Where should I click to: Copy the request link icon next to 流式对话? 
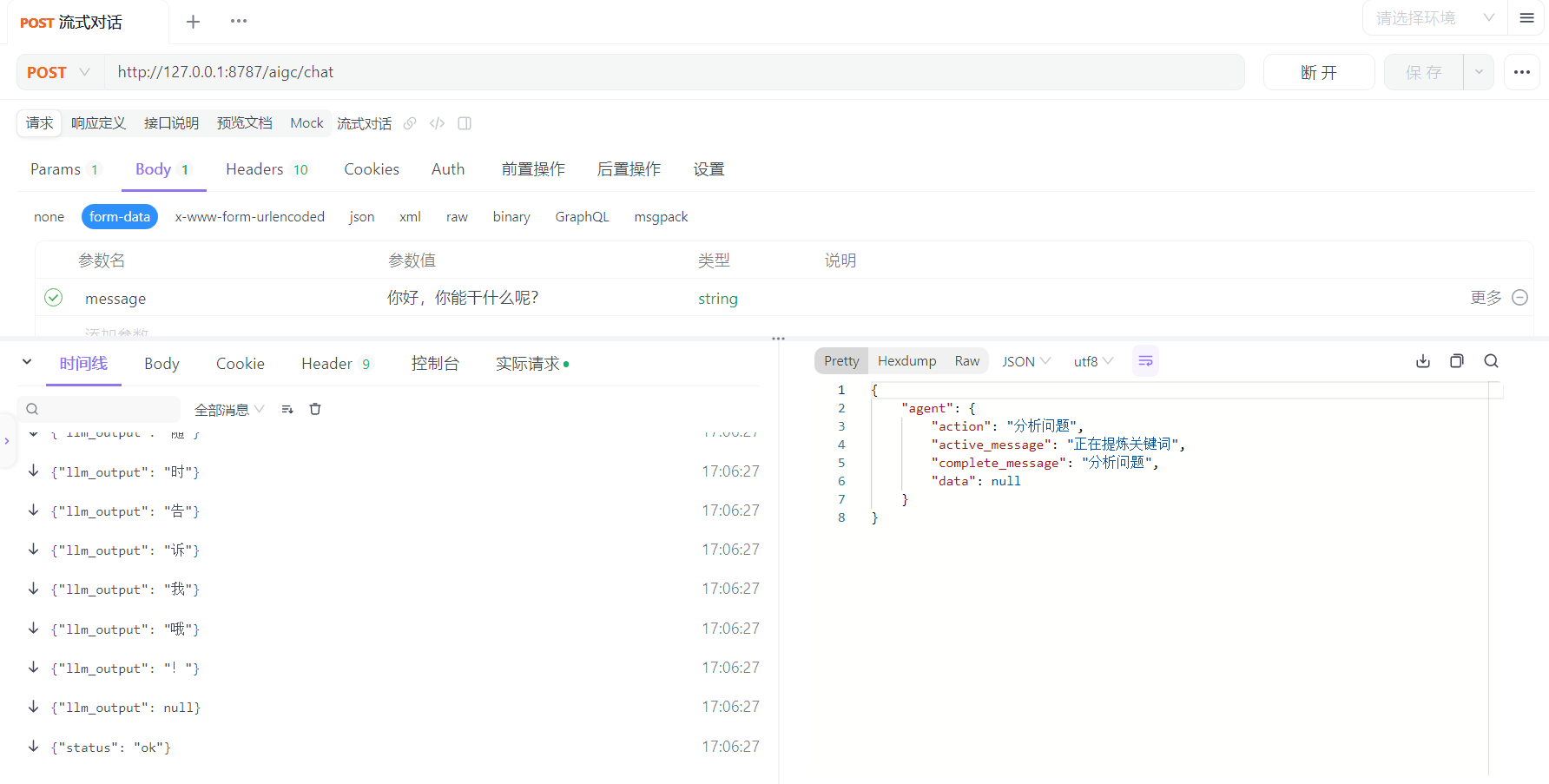[x=410, y=123]
